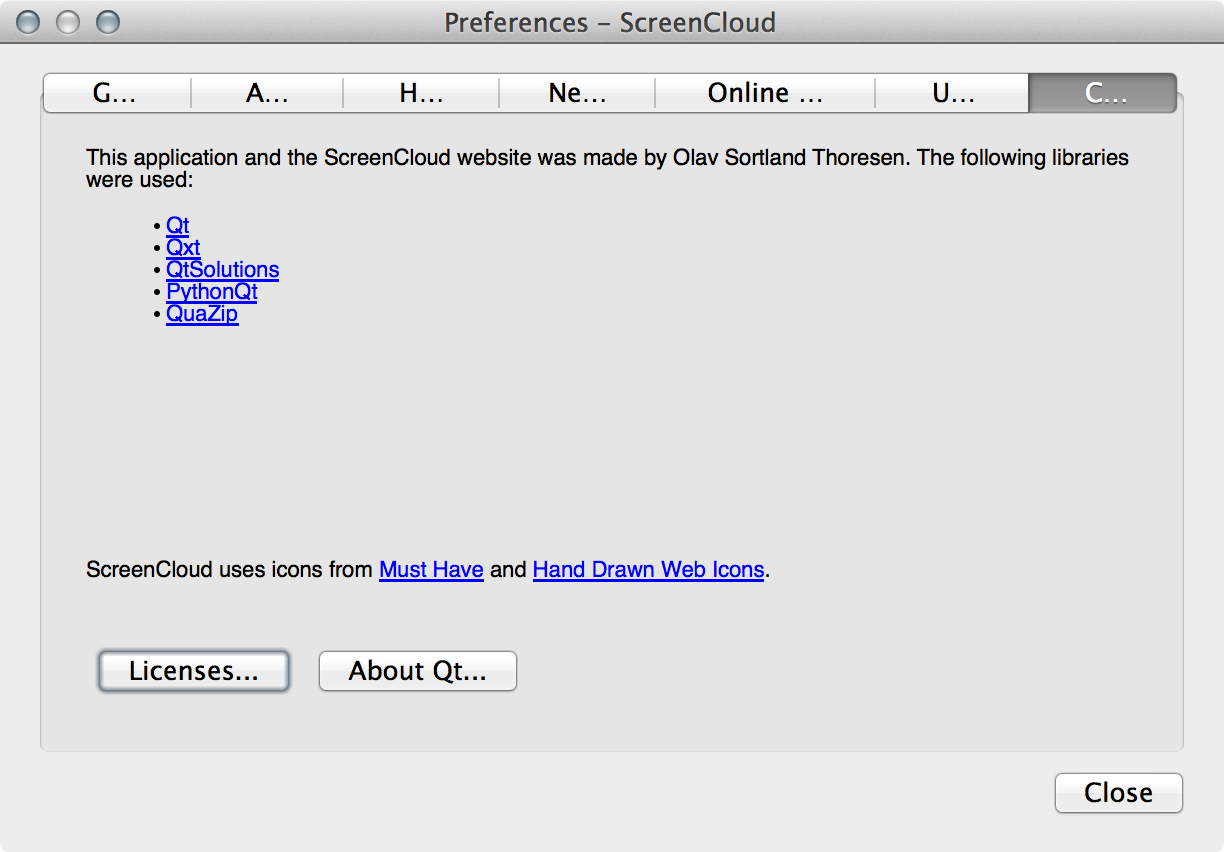Open the Must Have icons link
Viewport: 1224px width, 852px height.
click(431, 570)
